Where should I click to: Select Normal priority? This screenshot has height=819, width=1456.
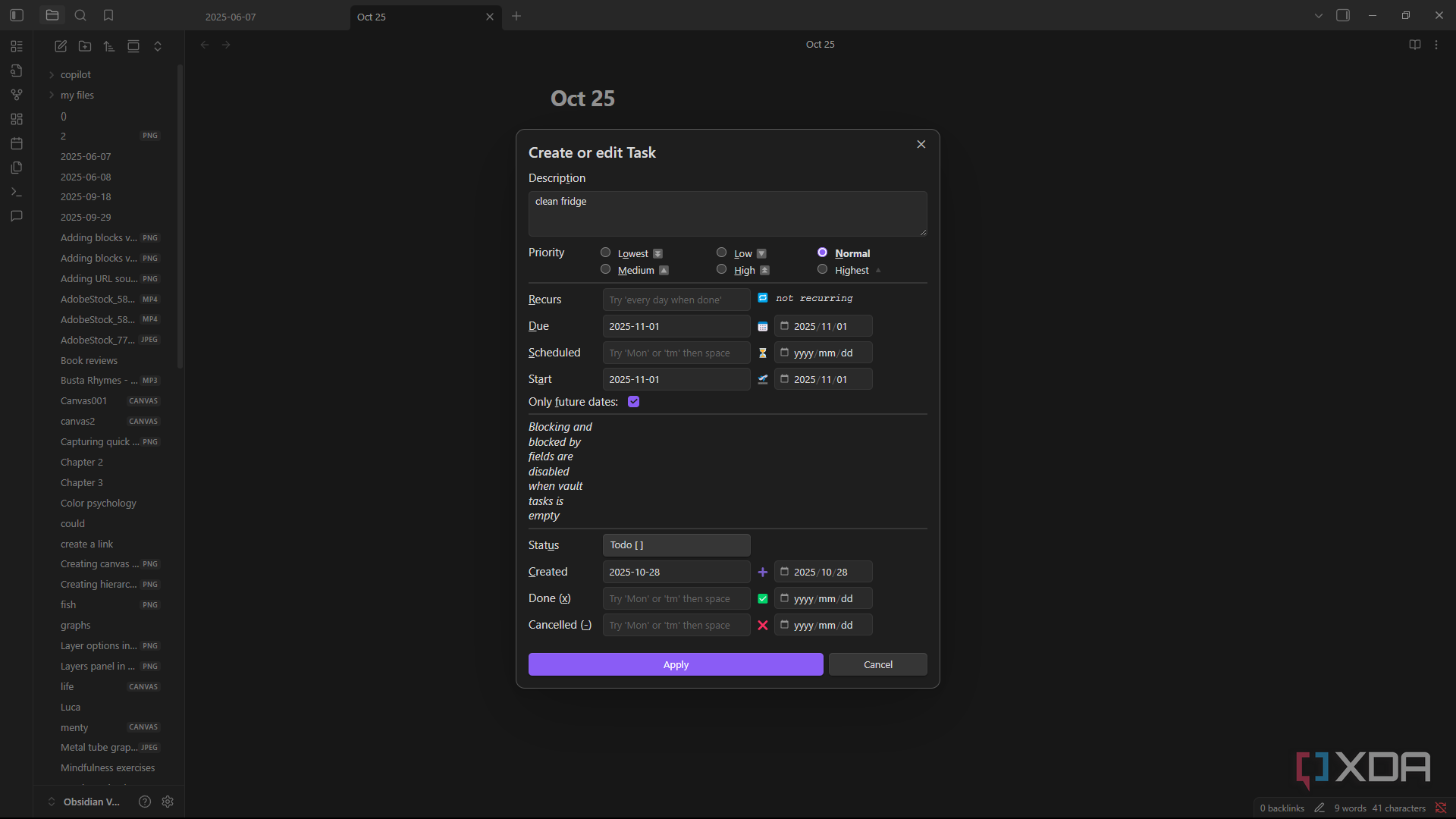point(823,253)
